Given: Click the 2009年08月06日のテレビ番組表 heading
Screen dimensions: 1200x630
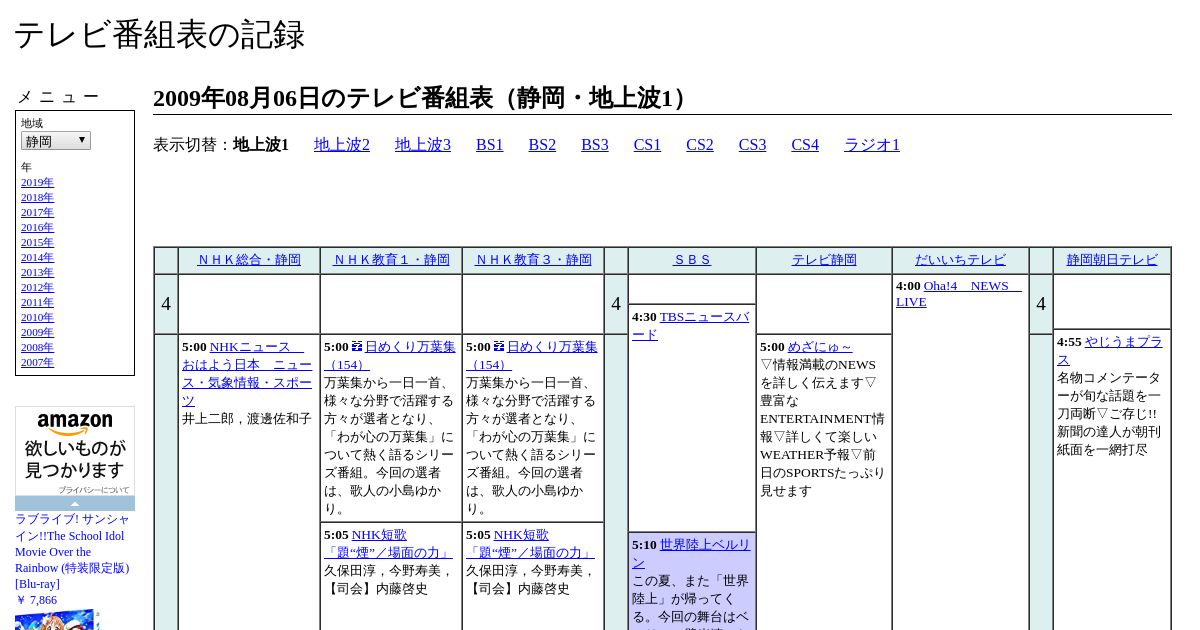Looking at the screenshot, I should point(425,98).
